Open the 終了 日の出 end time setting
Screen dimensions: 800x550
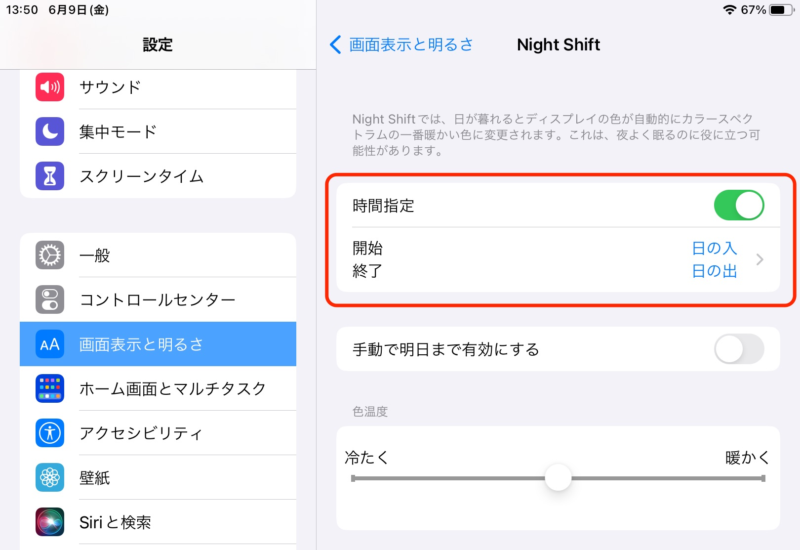[714, 271]
